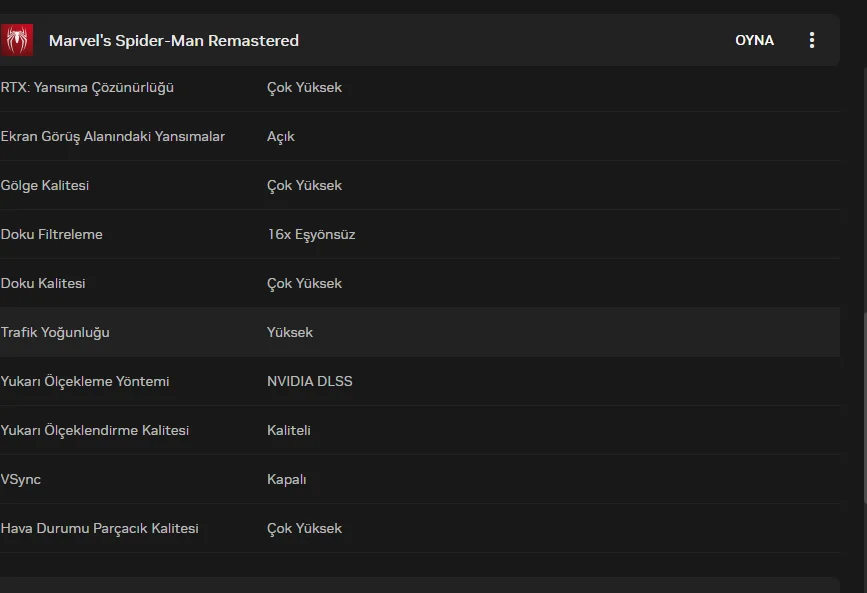Click the 16x Eşyönsüz filtering value
Screen dimensions: 867x593
[x=311, y=234]
